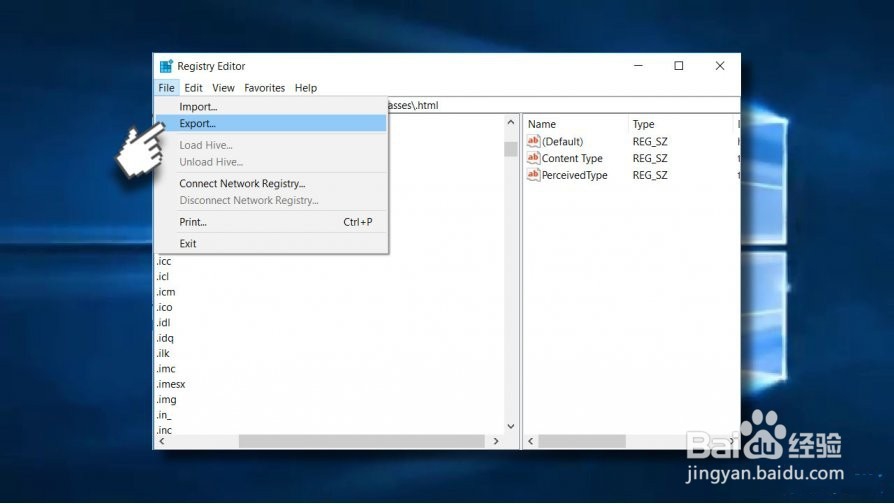Select the .idq key in tree
Viewport: 894px width, 504px height.
165,338
